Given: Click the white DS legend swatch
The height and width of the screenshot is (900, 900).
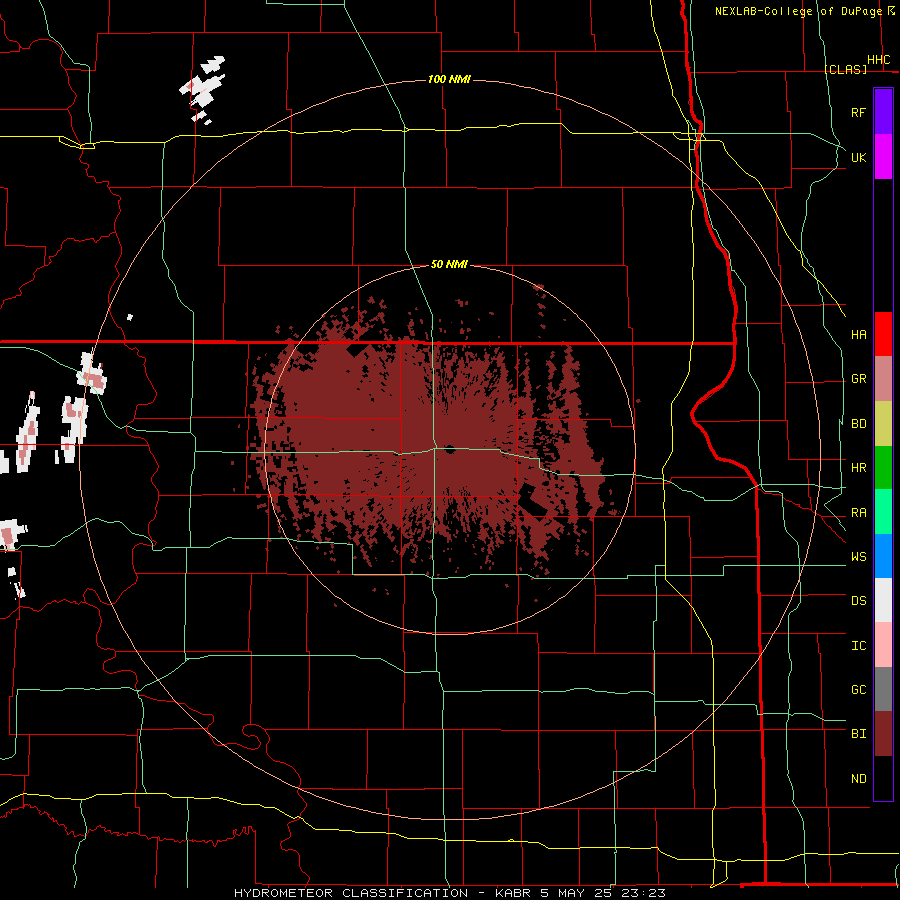Looking at the screenshot, I should tap(883, 600).
